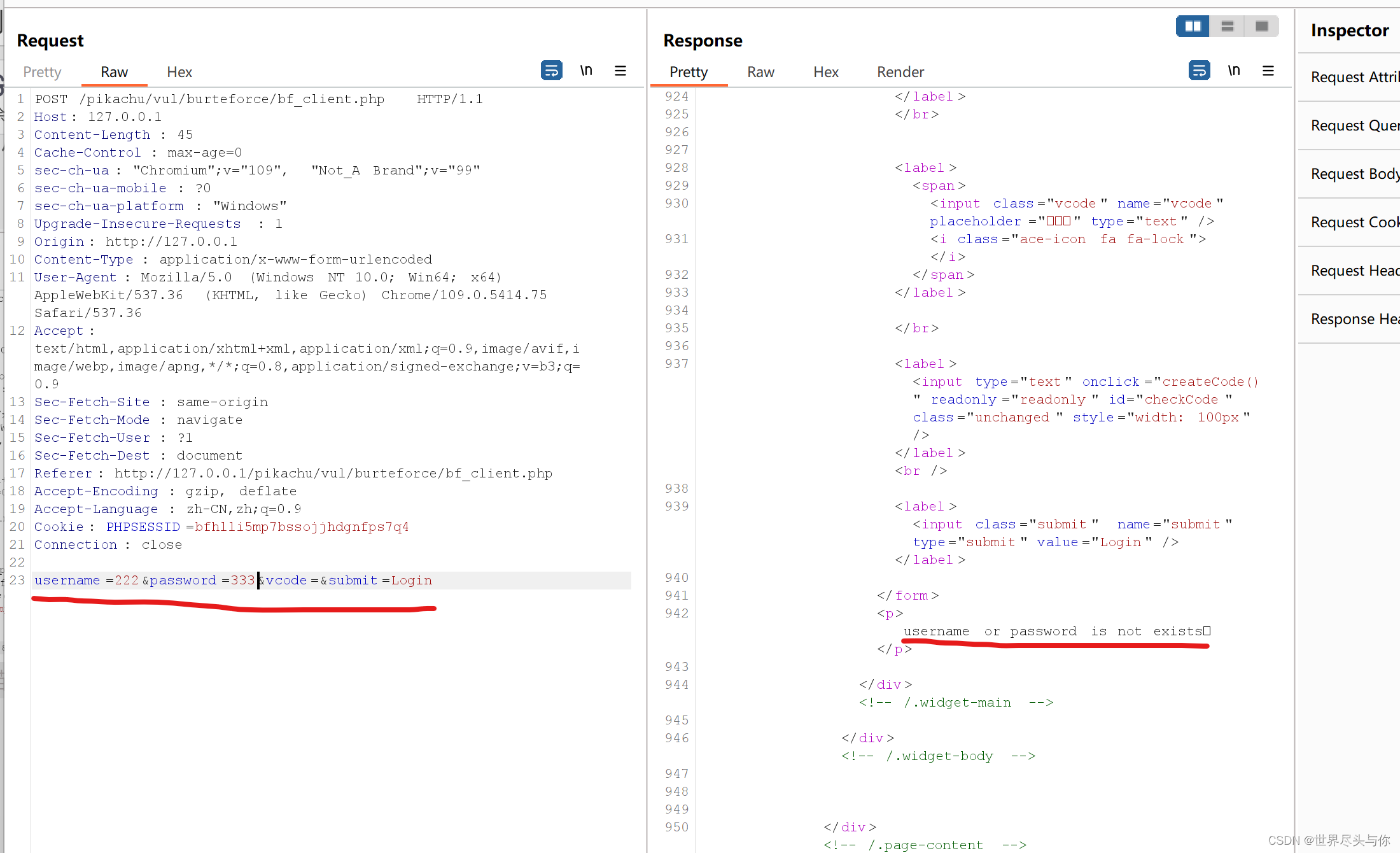Viewport: 1400px width, 853px height.
Task: Click the /.widget-main comment in response
Action: 956,702
